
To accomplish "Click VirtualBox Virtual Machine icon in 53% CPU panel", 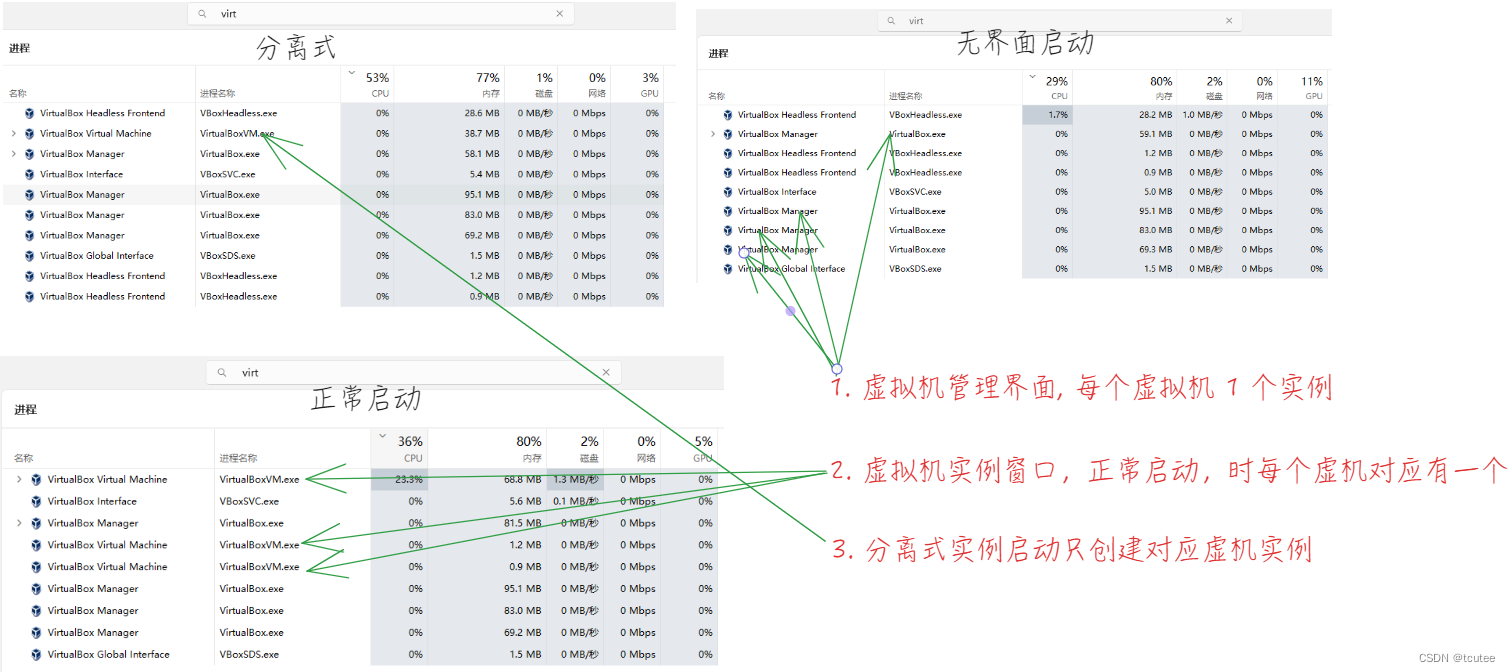I will [30, 134].
